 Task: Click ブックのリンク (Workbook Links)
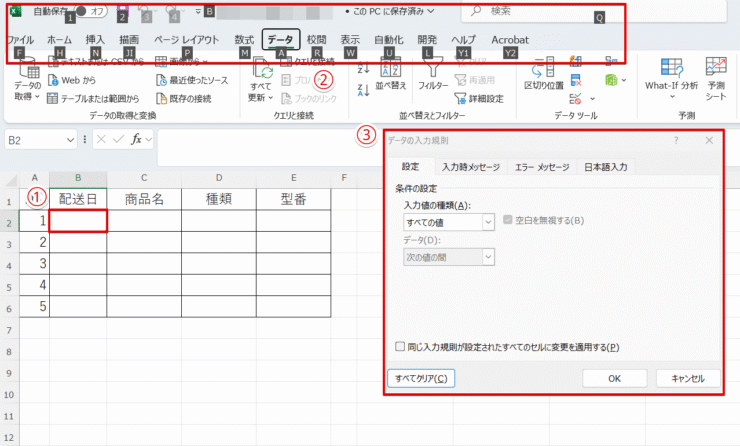click(x=309, y=98)
